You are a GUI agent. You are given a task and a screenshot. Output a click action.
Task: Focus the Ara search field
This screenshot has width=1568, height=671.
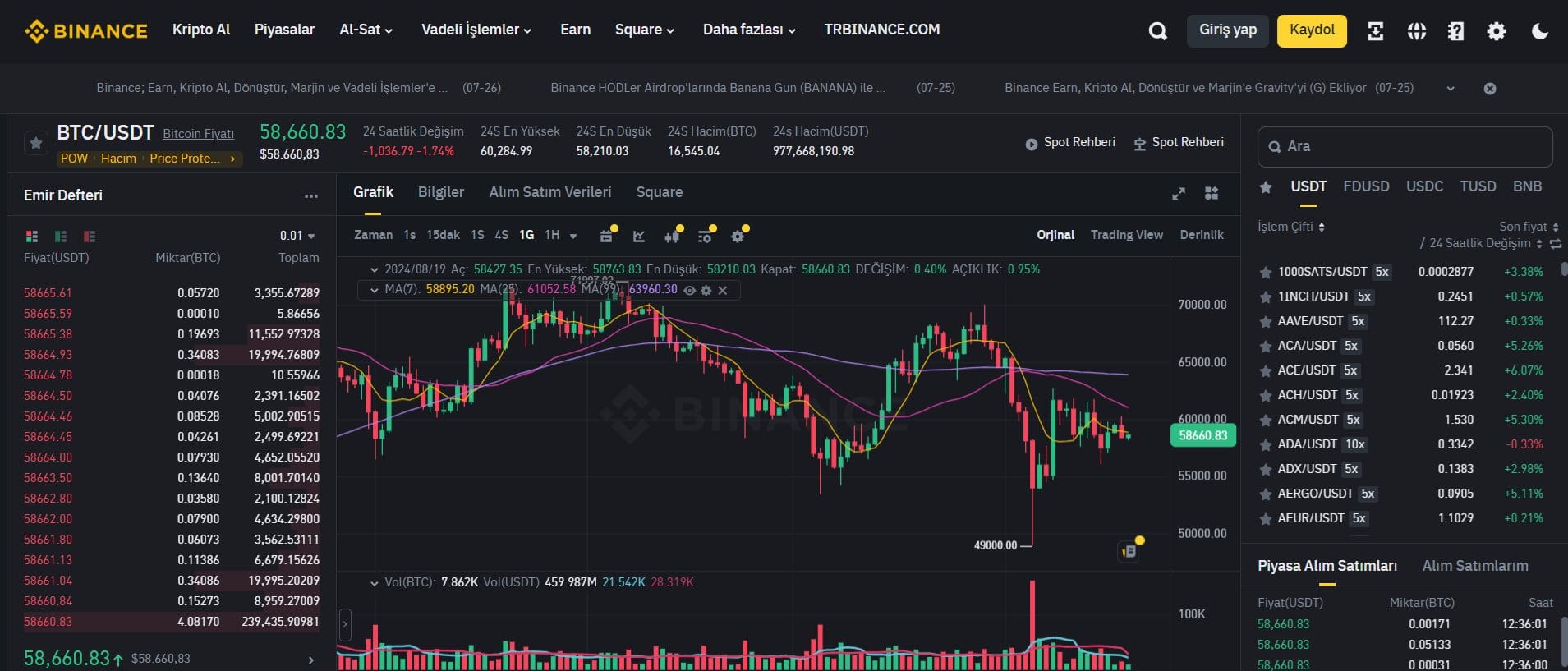1405,147
